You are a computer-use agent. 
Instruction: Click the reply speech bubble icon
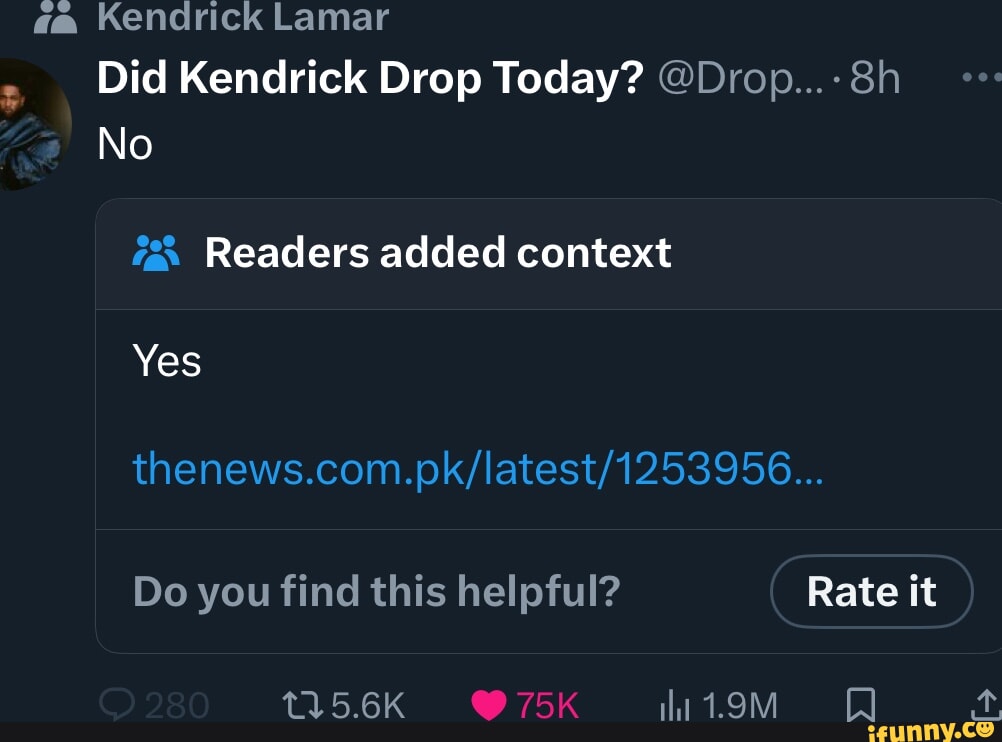click(117, 705)
